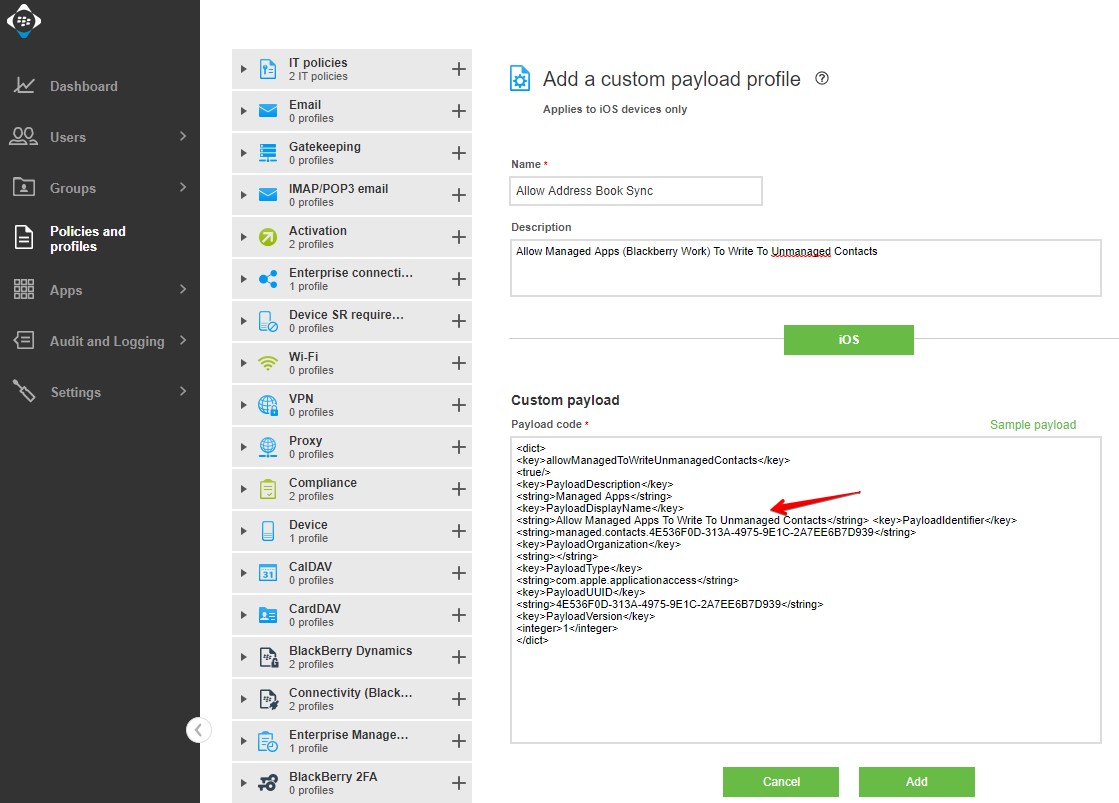
Task: Click plus icon for BlackBerry Dynamics
Action: pyautogui.click(x=459, y=657)
